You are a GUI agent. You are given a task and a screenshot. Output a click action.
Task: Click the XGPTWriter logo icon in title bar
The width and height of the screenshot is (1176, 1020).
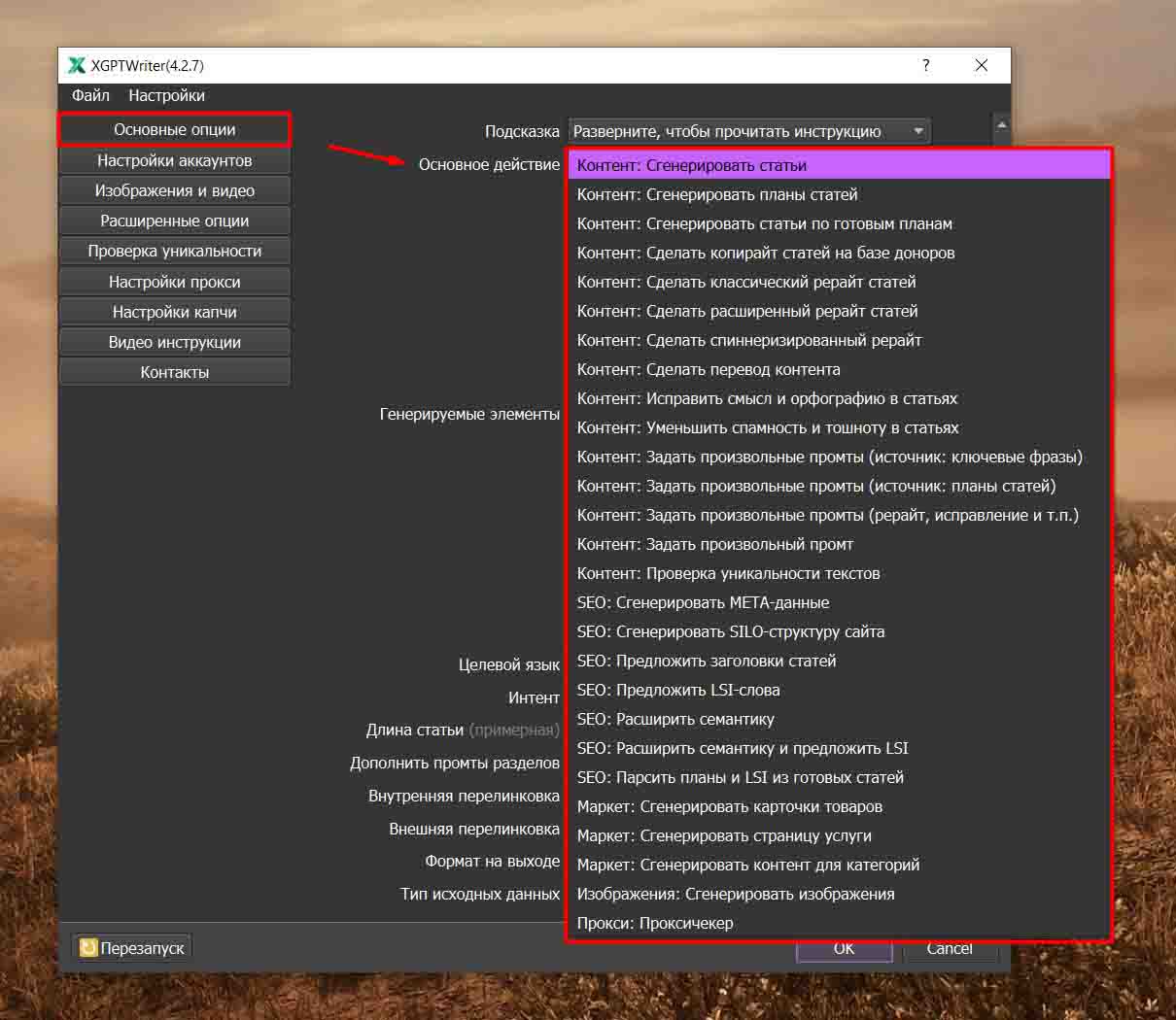coord(77,66)
